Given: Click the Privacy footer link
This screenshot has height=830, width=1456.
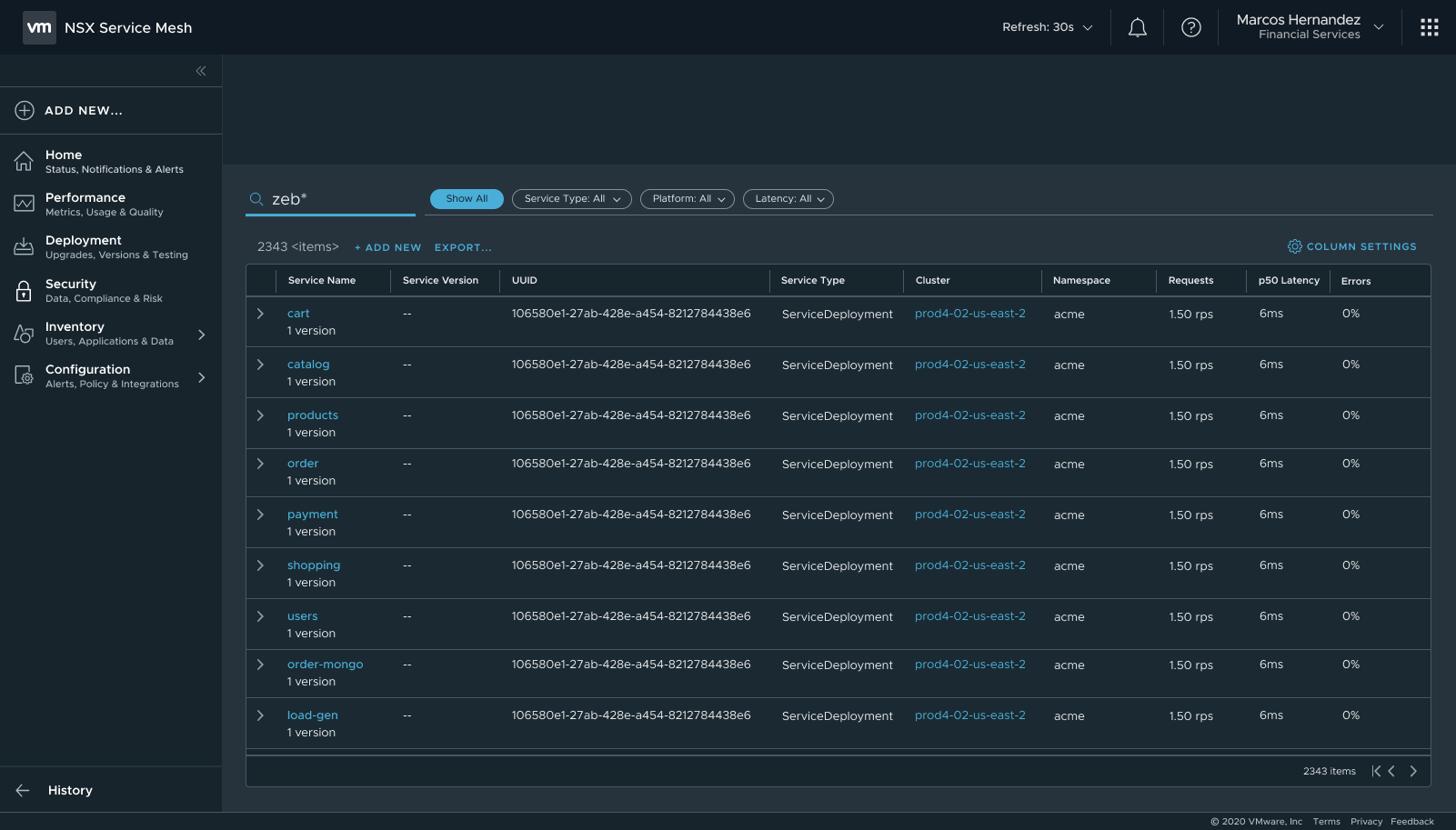Looking at the screenshot, I should pyautogui.click(x=1366, y=822).
